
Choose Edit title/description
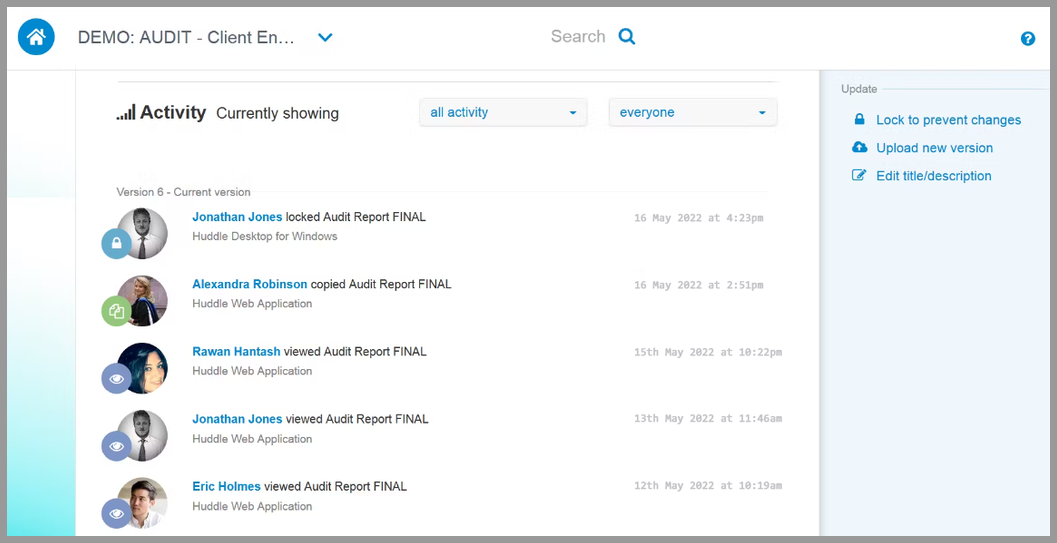click(934, 176)
